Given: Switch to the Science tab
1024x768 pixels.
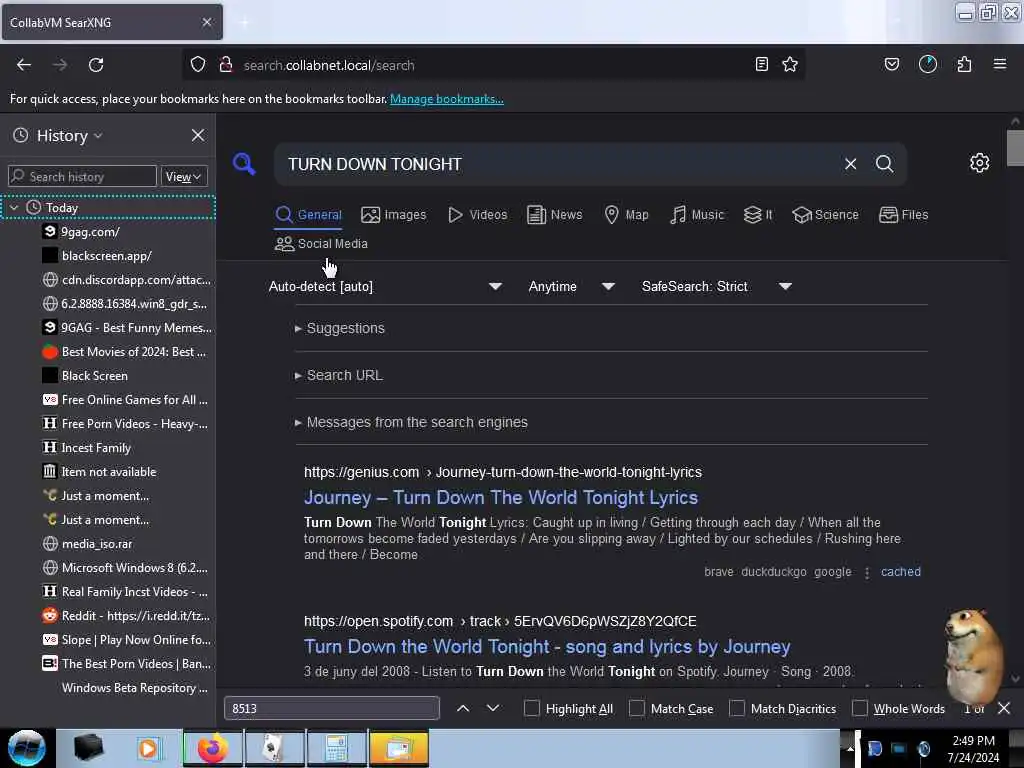Looking at the screenshot, I should (x=825, y=215).
